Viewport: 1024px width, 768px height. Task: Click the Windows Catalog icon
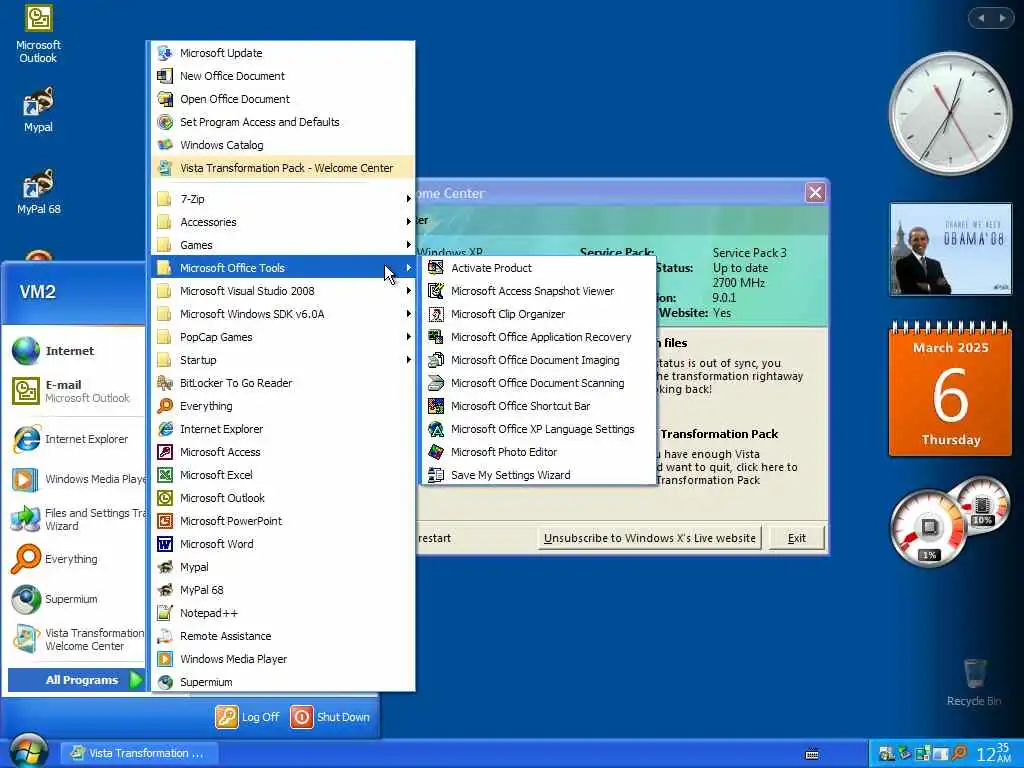point(165,144)
